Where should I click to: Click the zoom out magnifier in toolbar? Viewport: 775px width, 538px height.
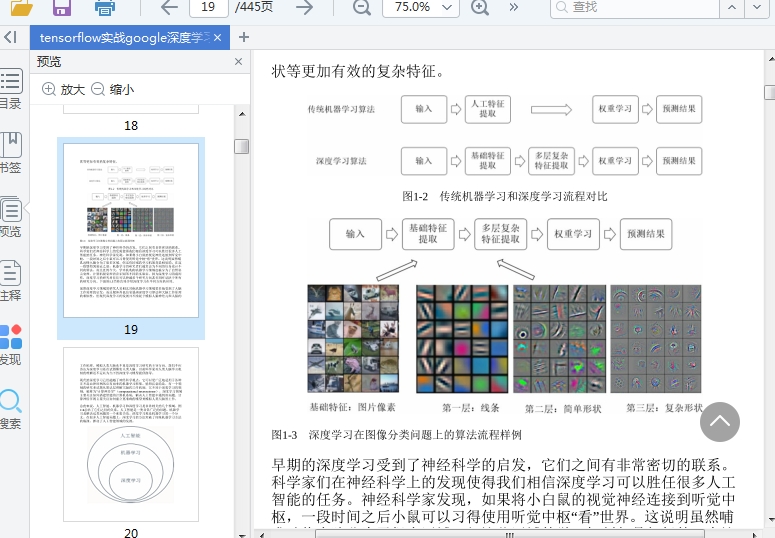point(361,7)
